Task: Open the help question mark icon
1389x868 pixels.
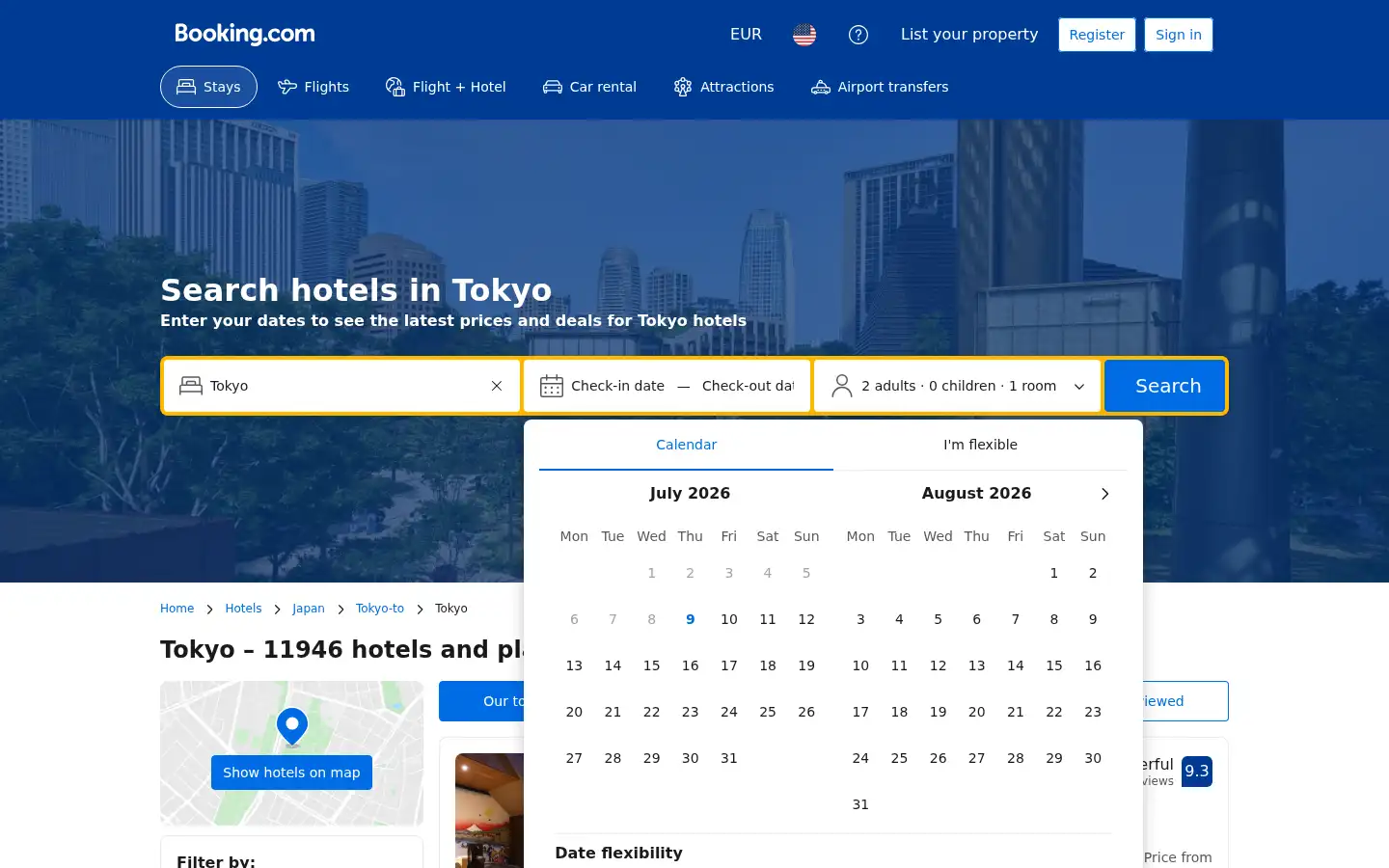Action: pyautogui.click(x=858, y=35)
